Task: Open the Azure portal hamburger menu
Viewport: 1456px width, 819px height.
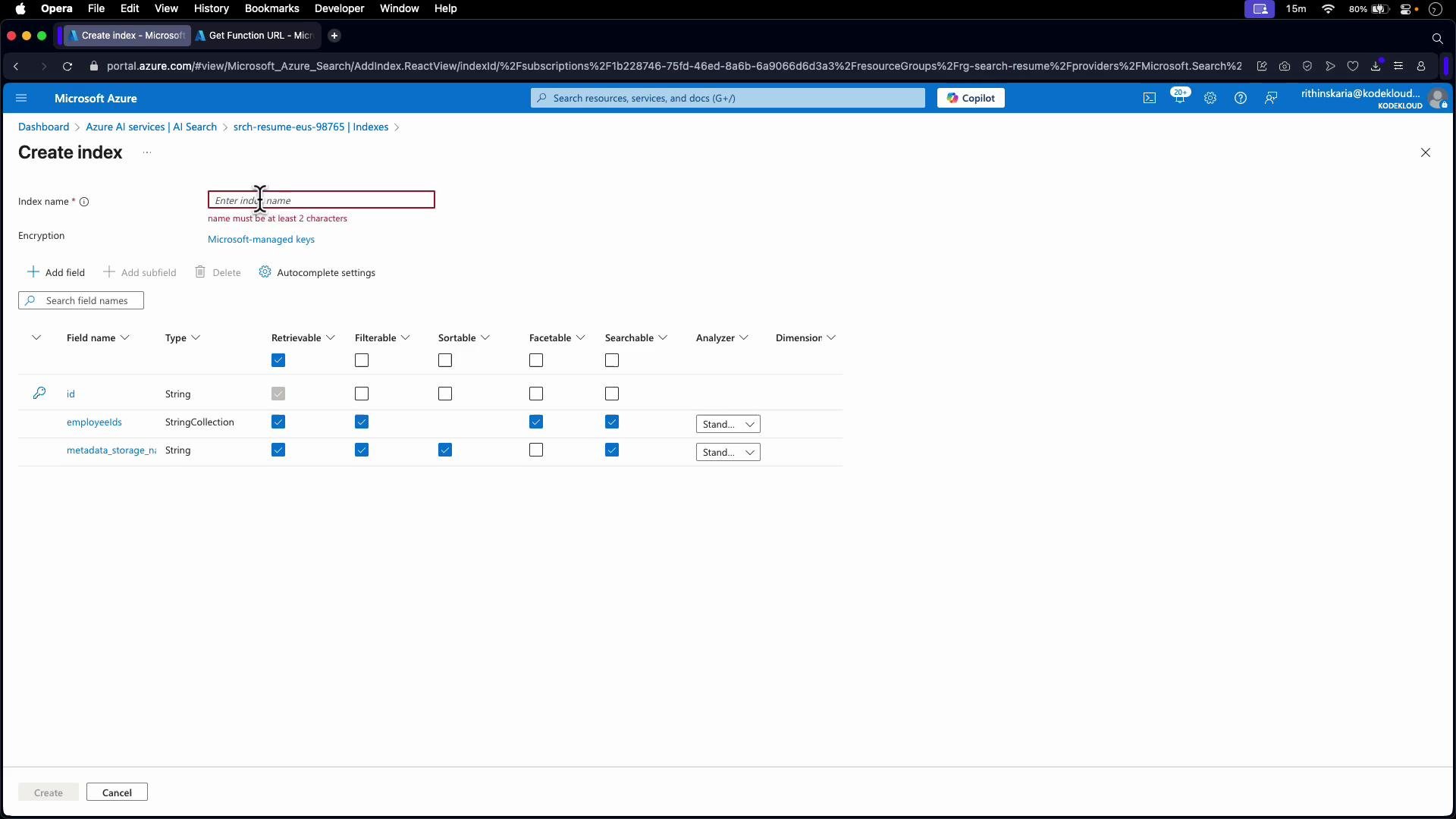Action: click(x=21, y=98)
